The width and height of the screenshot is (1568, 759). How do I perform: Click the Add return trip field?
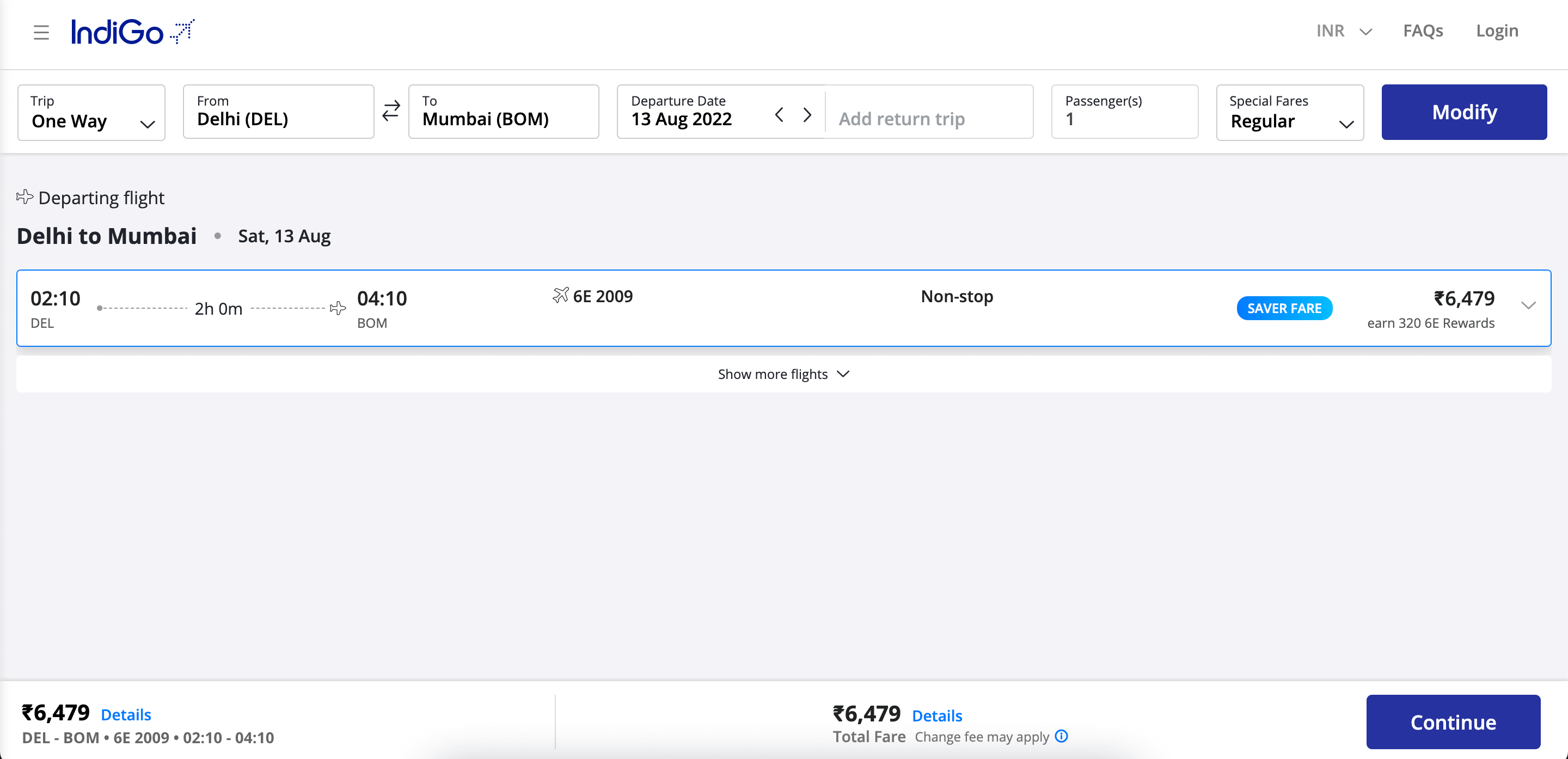[928, 118]
